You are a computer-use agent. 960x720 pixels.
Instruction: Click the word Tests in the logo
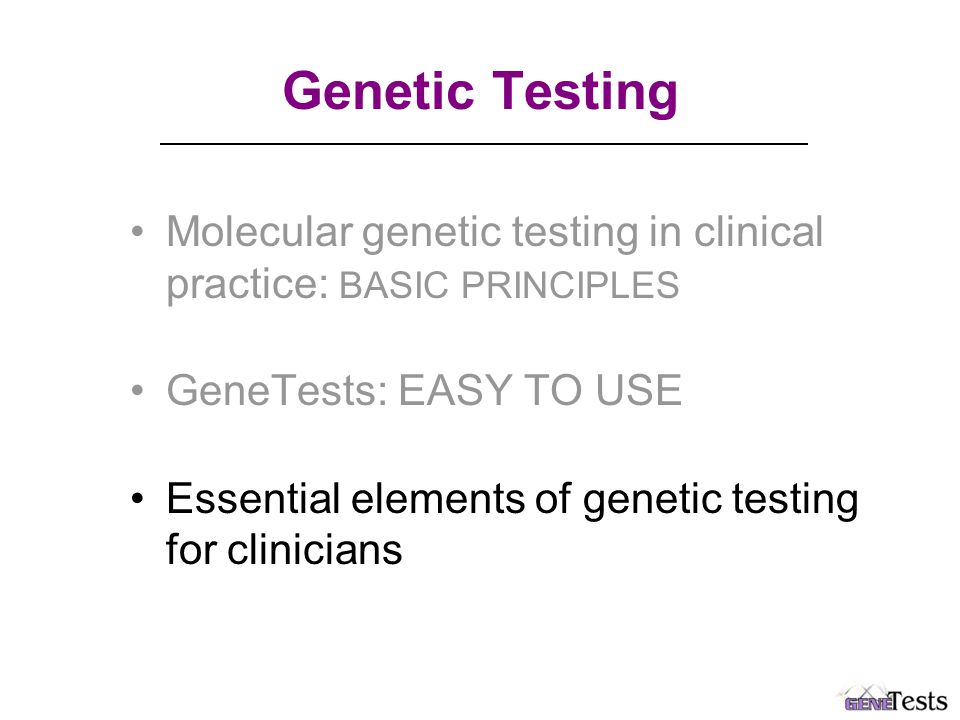tap(920, 700)
